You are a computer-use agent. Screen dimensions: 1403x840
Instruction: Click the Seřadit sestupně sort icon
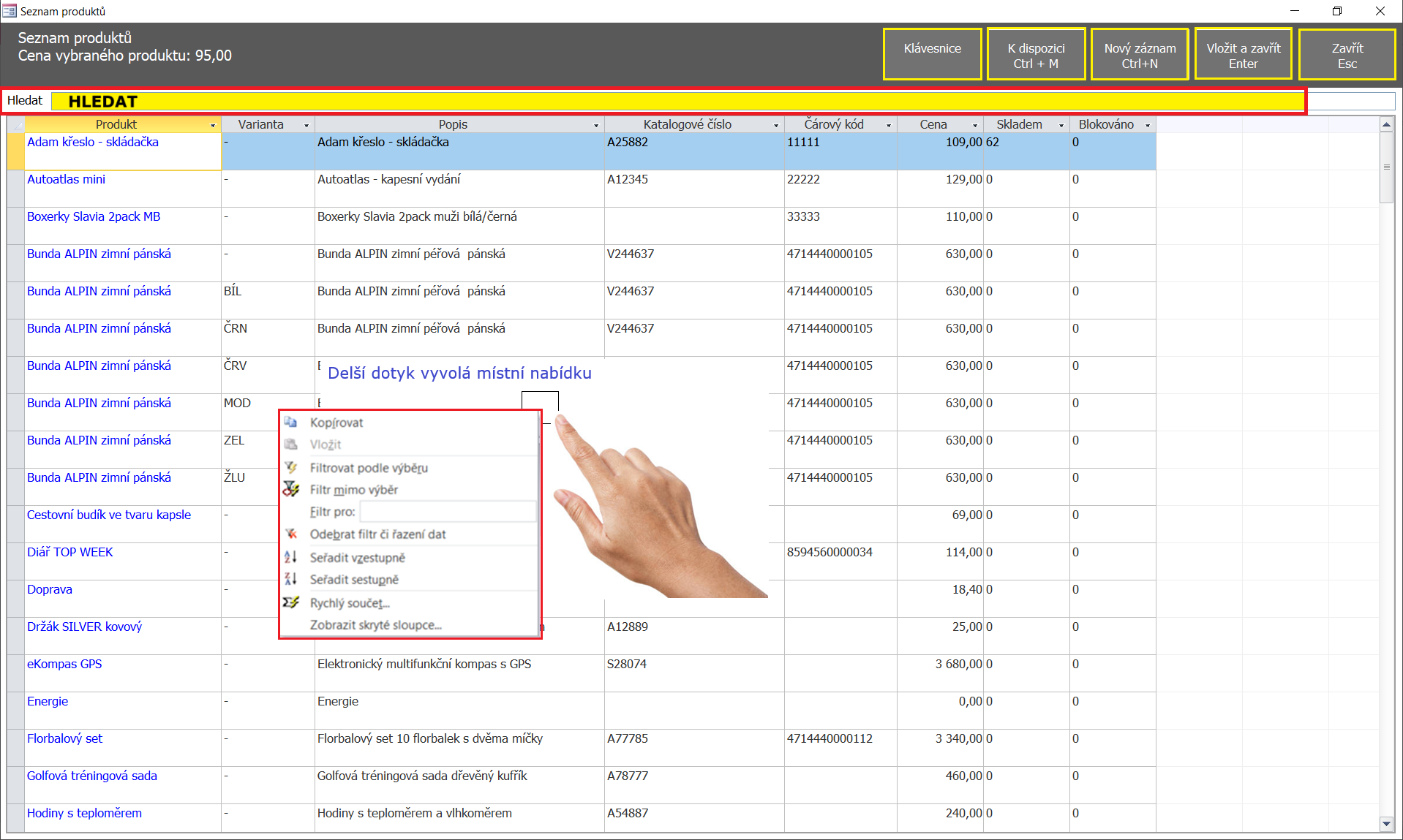point(291,580)
